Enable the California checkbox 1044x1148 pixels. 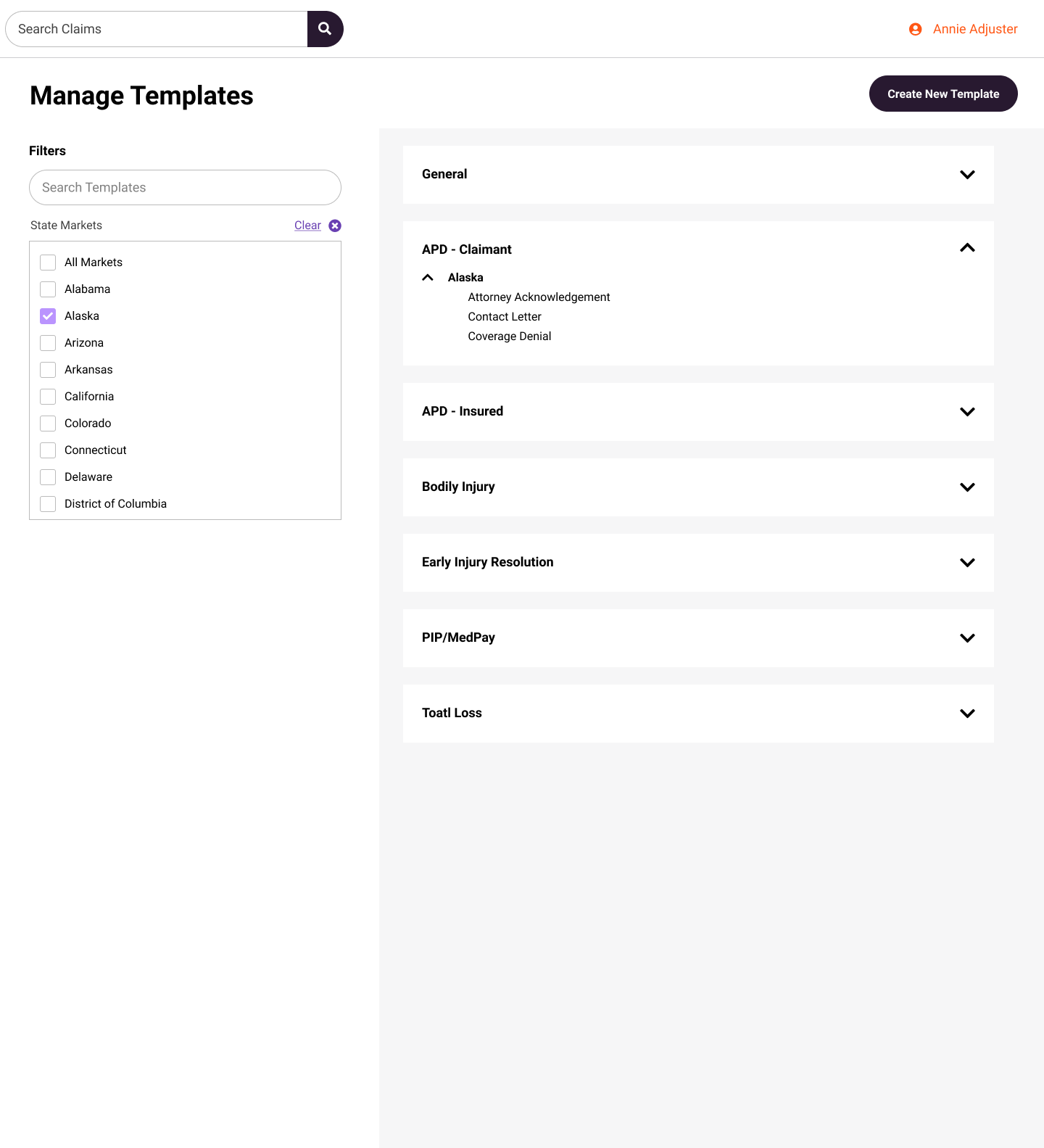pos(48,397)
